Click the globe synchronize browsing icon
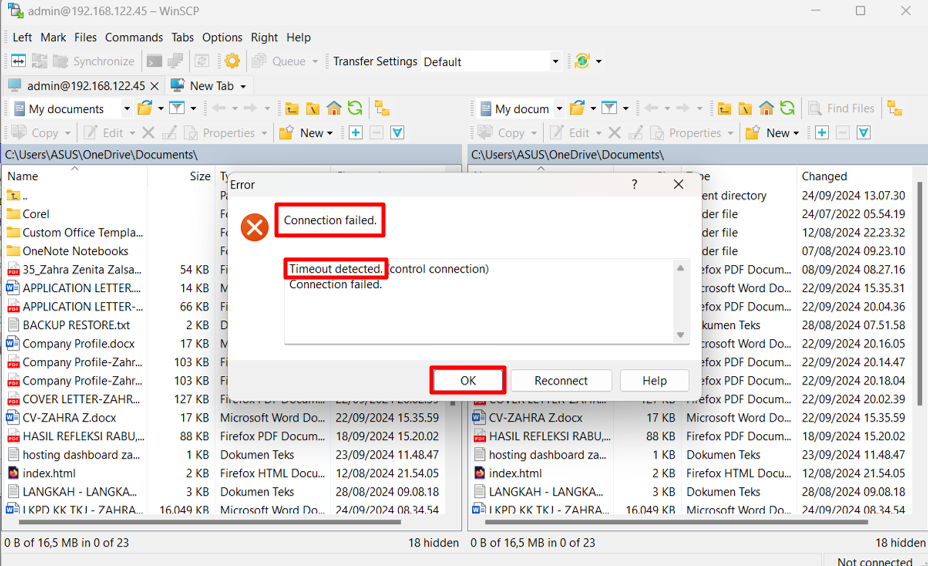Image resolution: width=928 pixels, height=566 pixels. (582, 61)
